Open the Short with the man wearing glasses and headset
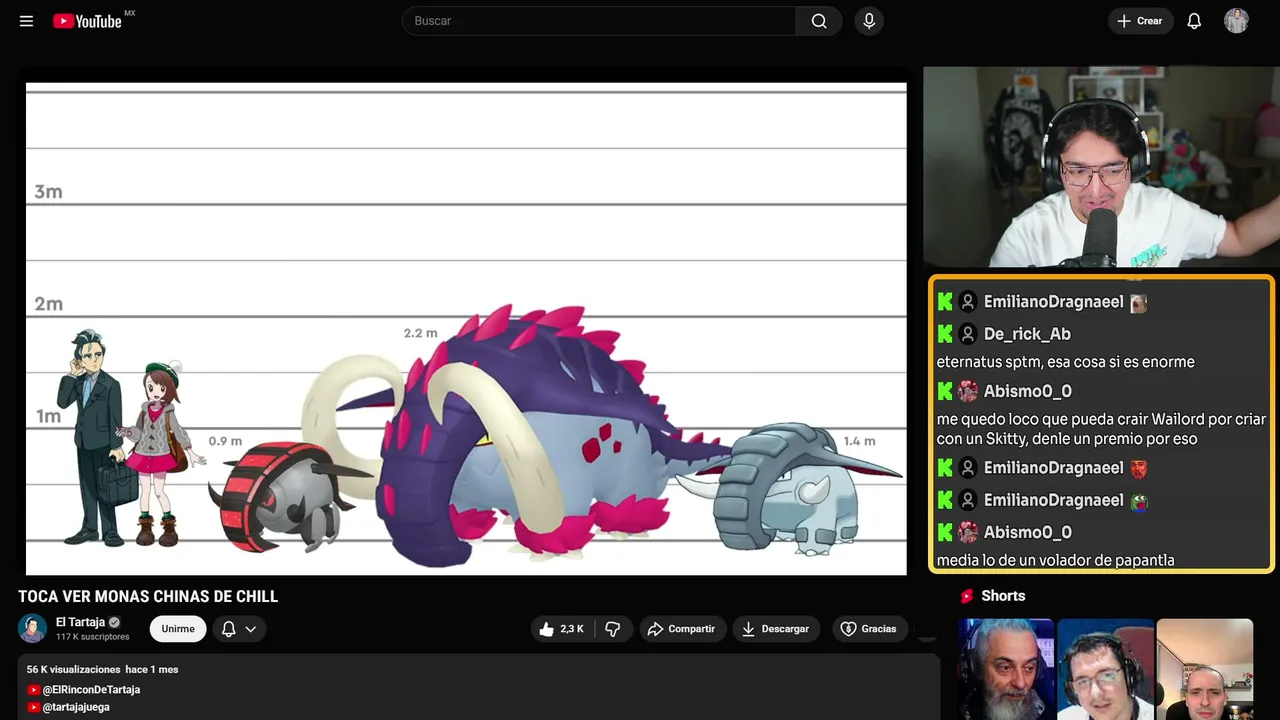Image resolution: width=1280 pixels, height=720 pixels. point(1105,669)
